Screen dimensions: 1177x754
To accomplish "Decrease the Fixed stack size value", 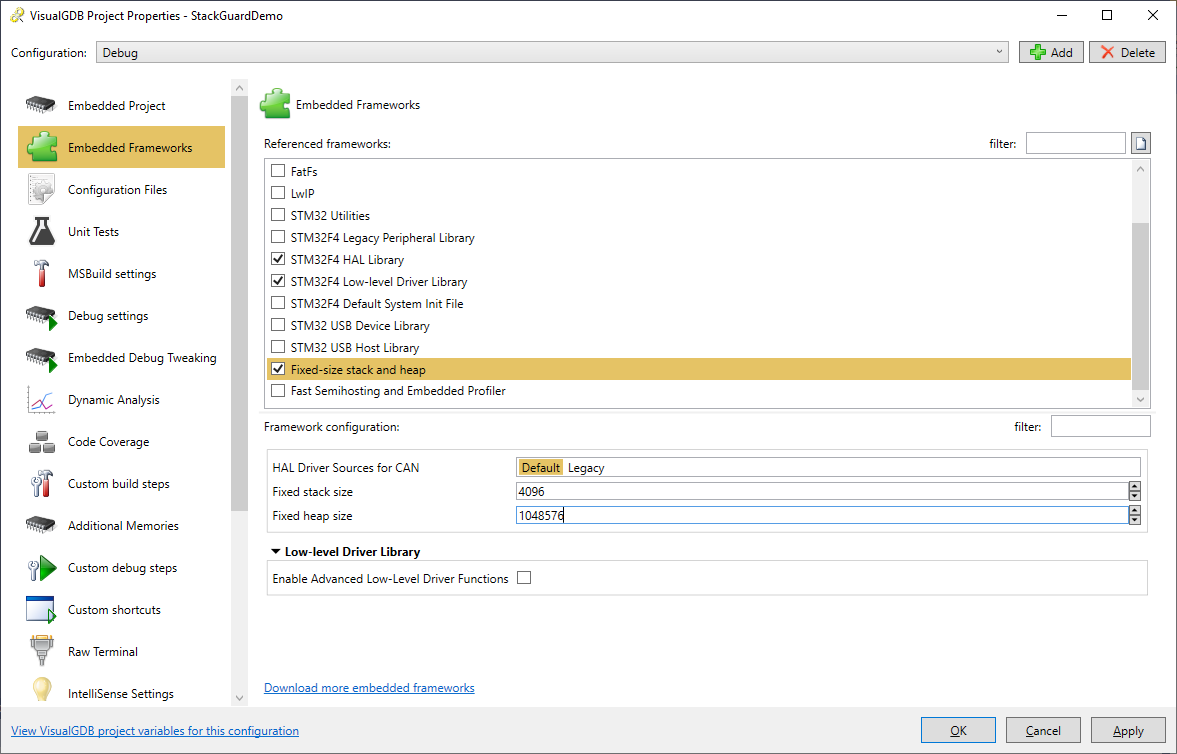I will [x=1134, y=496].
